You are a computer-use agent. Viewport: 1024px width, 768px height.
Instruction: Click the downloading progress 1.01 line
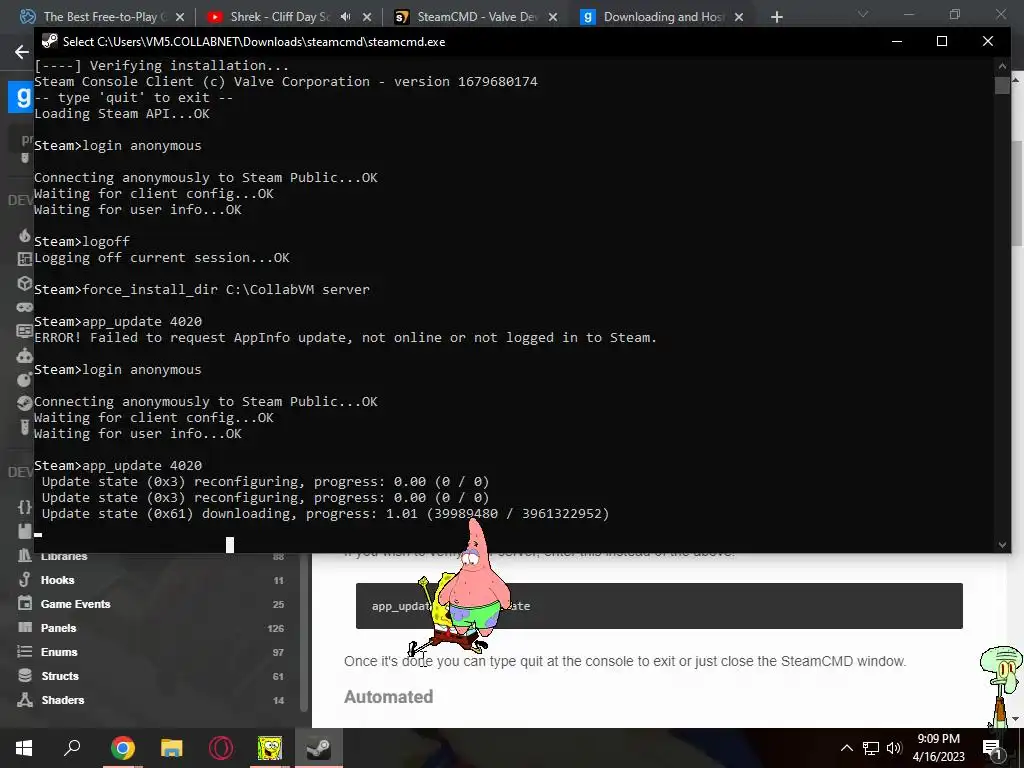[x=325, y=514]
